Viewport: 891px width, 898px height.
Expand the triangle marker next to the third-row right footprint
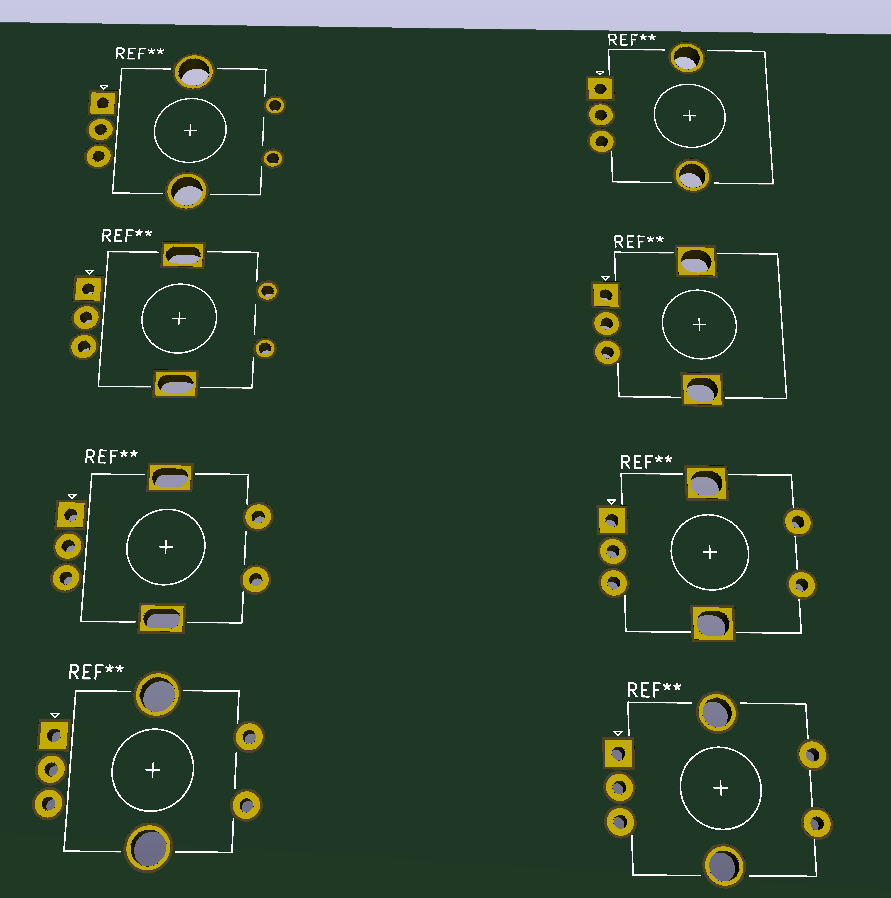click(611, 503)
